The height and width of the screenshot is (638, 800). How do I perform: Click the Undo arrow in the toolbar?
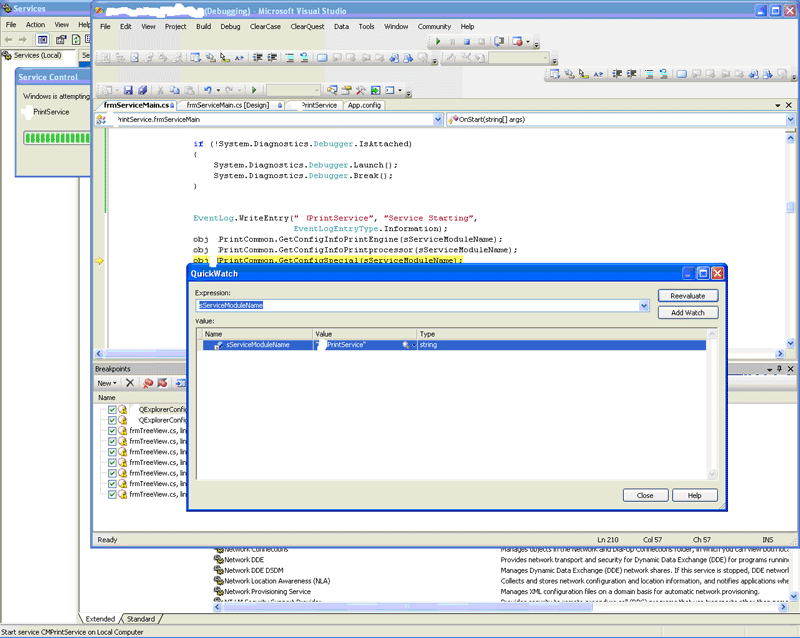(207, 90)
